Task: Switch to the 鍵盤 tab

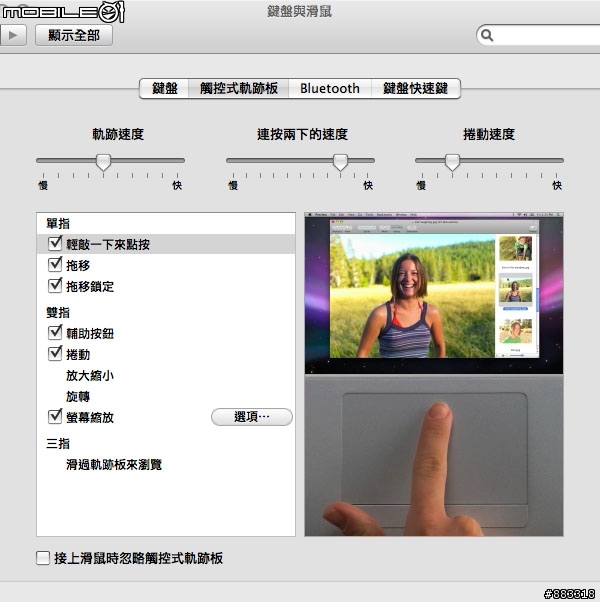Action: coord(164,88)
